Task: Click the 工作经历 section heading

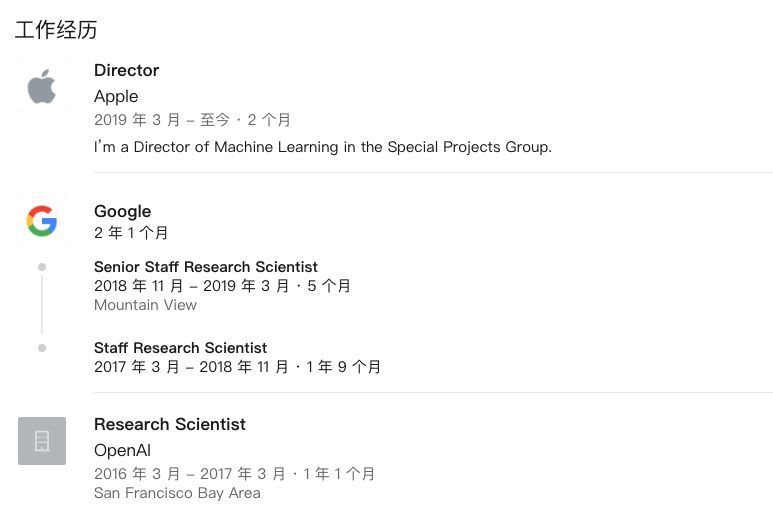Action: (x=56, y=30)
